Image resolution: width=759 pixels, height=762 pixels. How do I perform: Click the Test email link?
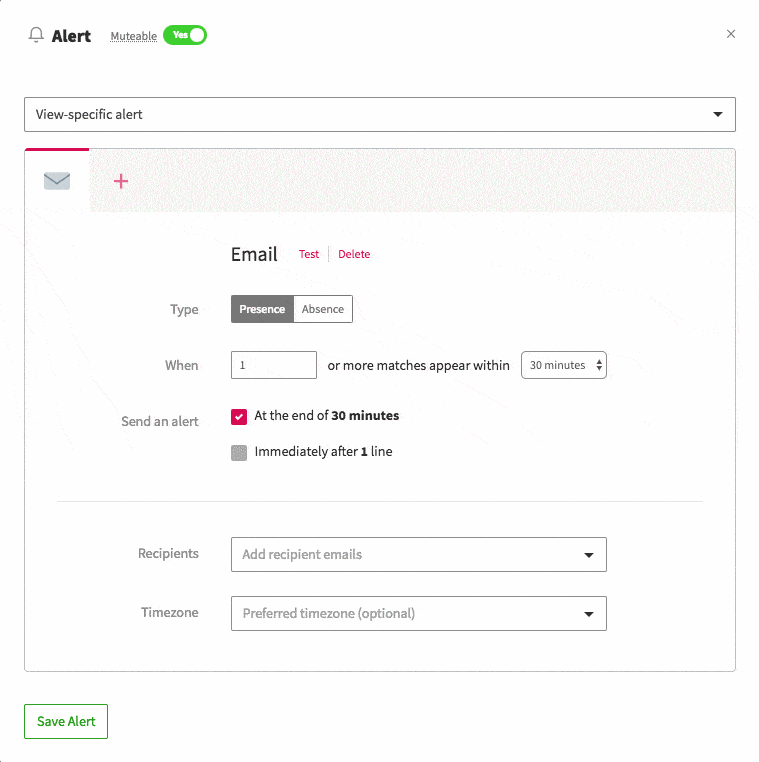point(309,254)
